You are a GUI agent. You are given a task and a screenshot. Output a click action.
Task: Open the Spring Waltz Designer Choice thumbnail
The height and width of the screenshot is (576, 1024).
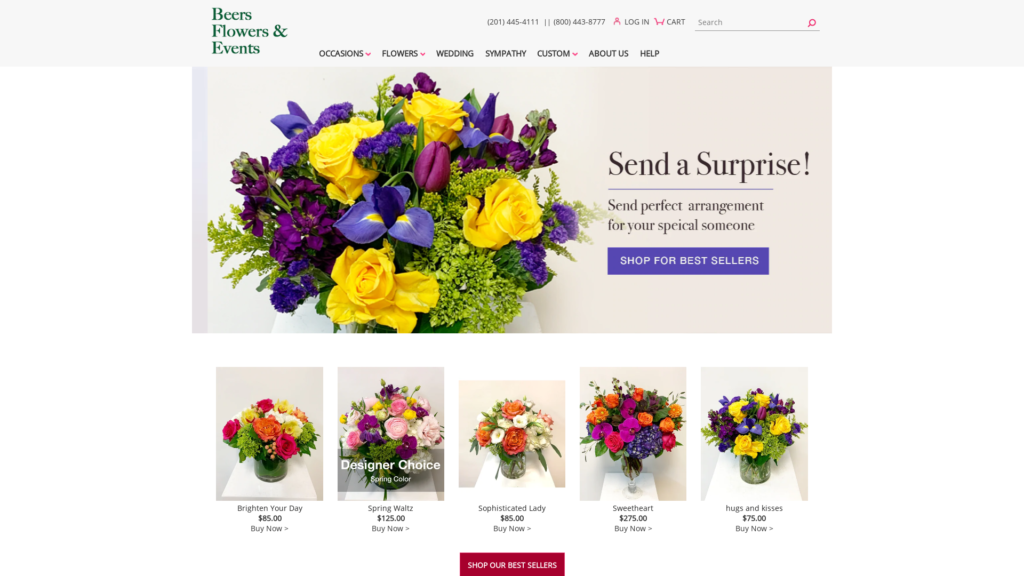391,434
